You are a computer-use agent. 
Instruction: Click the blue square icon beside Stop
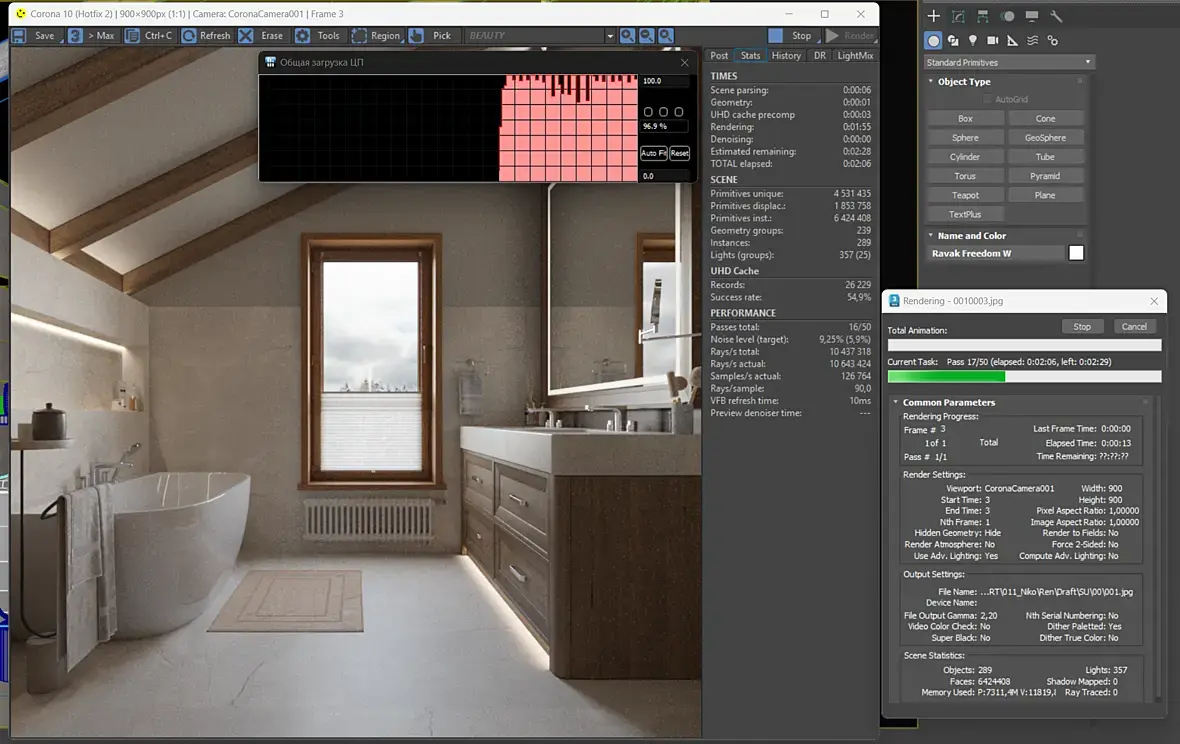(775, 35)
